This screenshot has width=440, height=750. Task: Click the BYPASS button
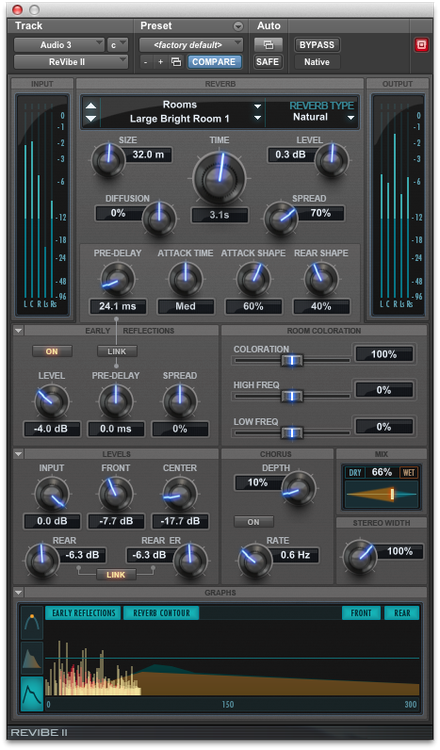point(317,45)
